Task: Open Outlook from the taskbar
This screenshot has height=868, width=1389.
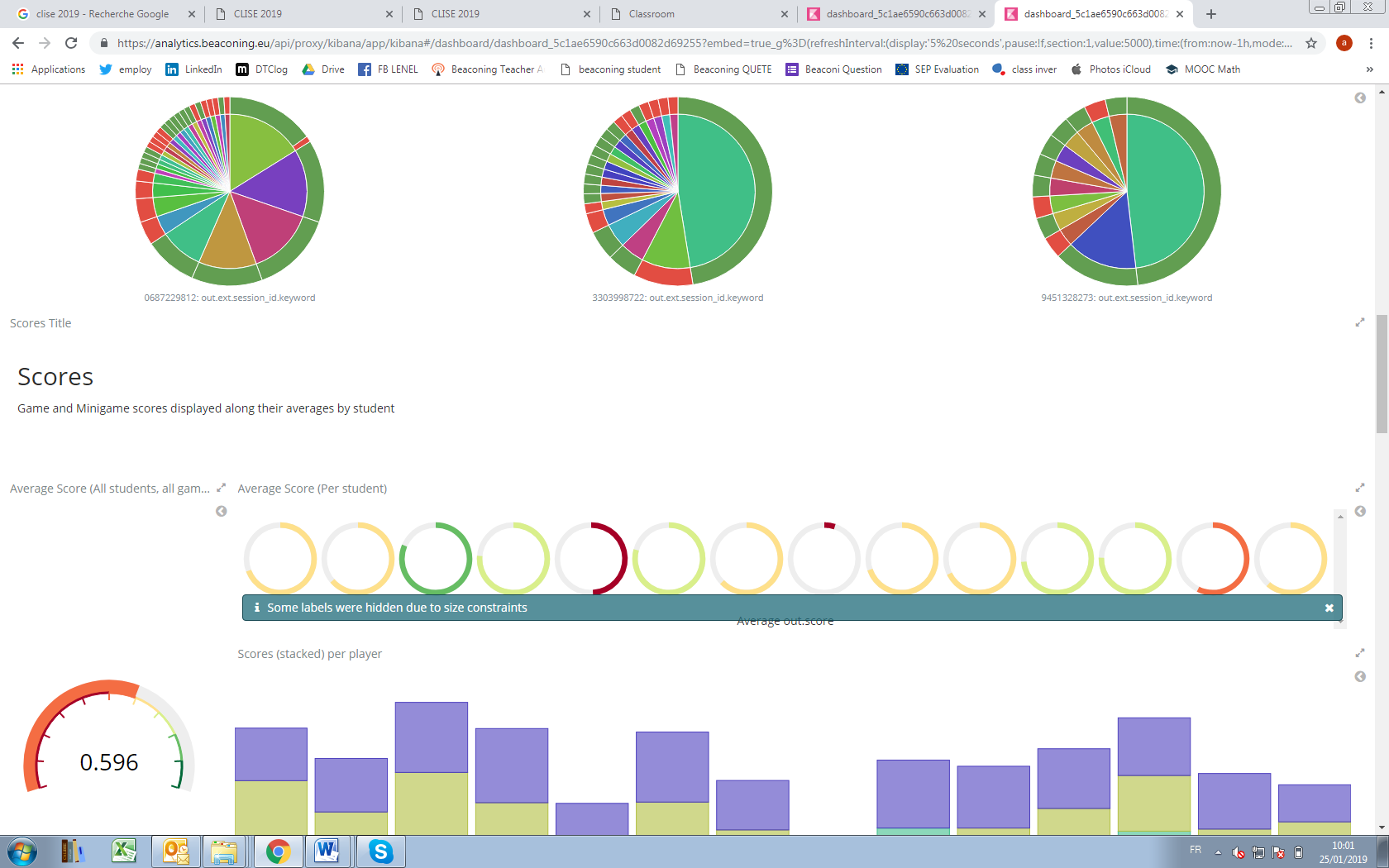Action: click(176, 851)
